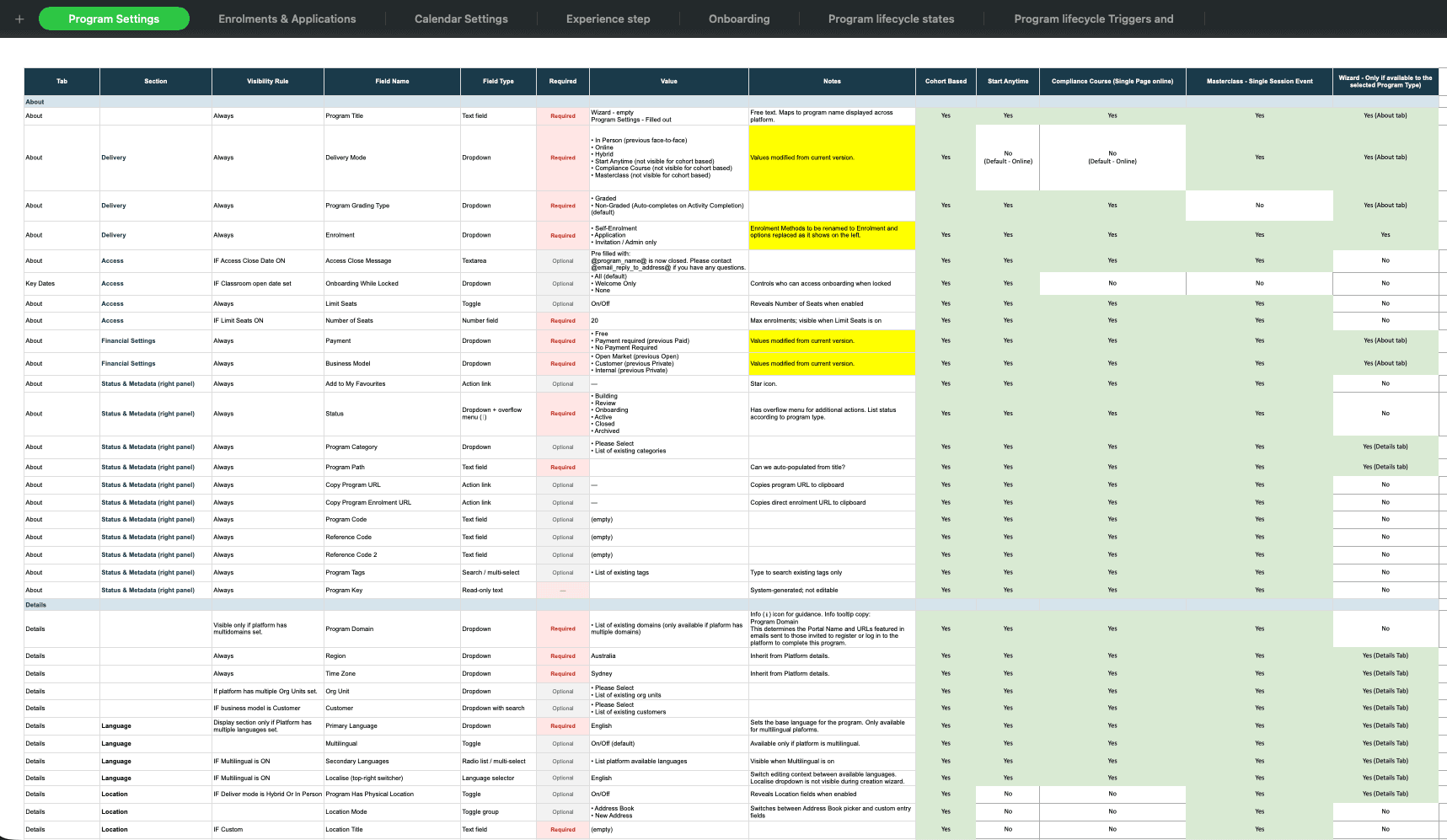Screen dimensions: 1447x840
Task: Click the Localise (top-right switcher) cell
Action: tap(392, 778)
